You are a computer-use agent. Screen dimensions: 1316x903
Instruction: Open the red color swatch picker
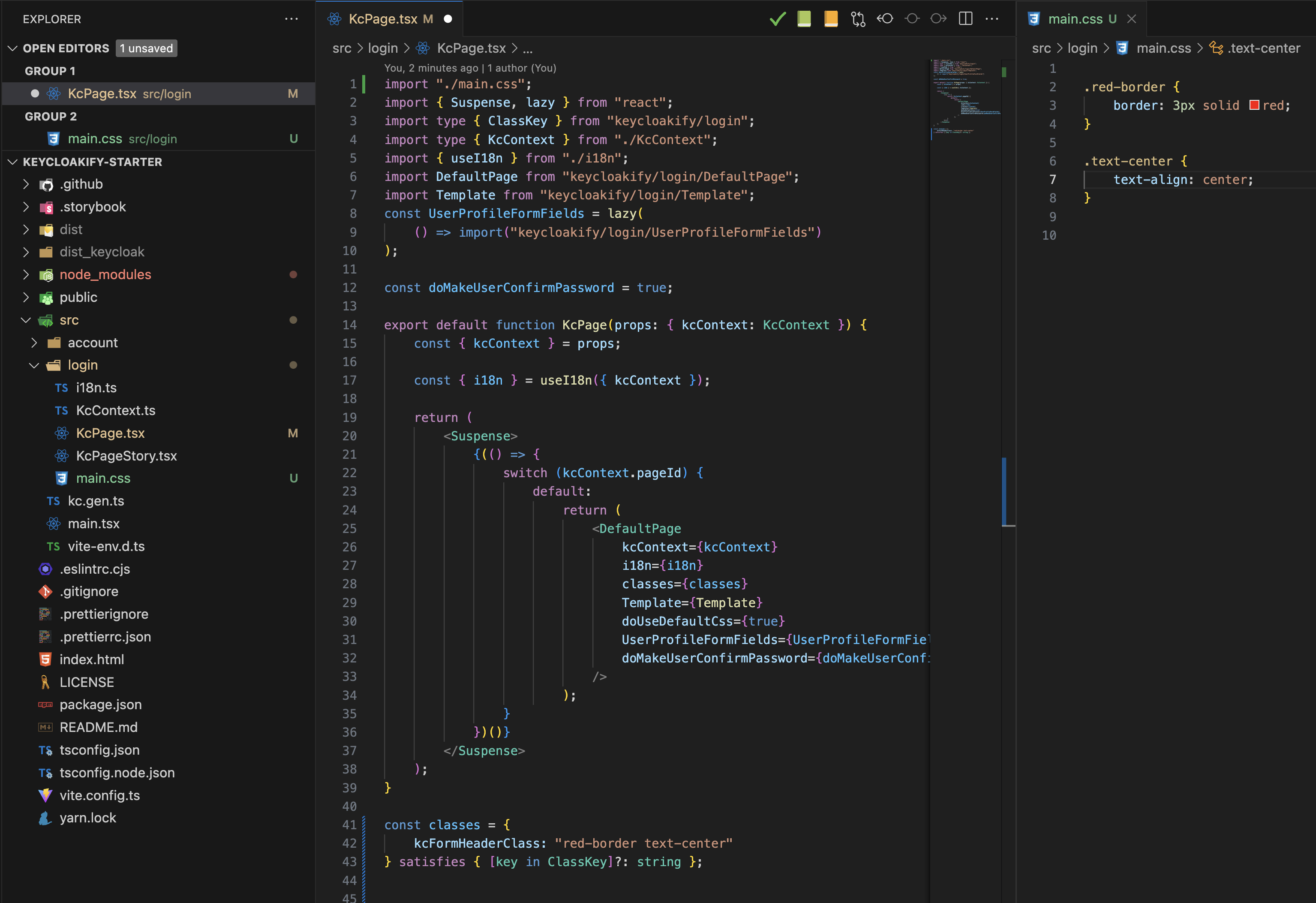tap(1254, 105)
